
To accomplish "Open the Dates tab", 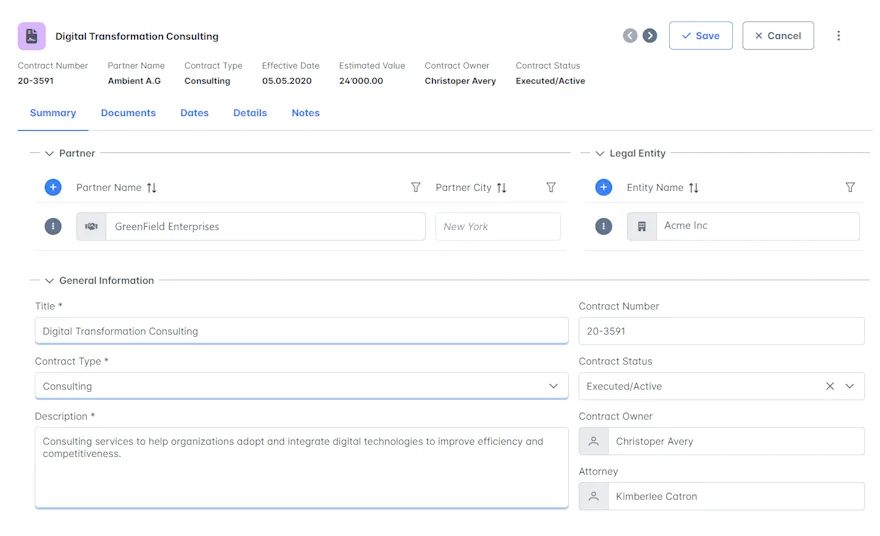I will coord(194,113).
